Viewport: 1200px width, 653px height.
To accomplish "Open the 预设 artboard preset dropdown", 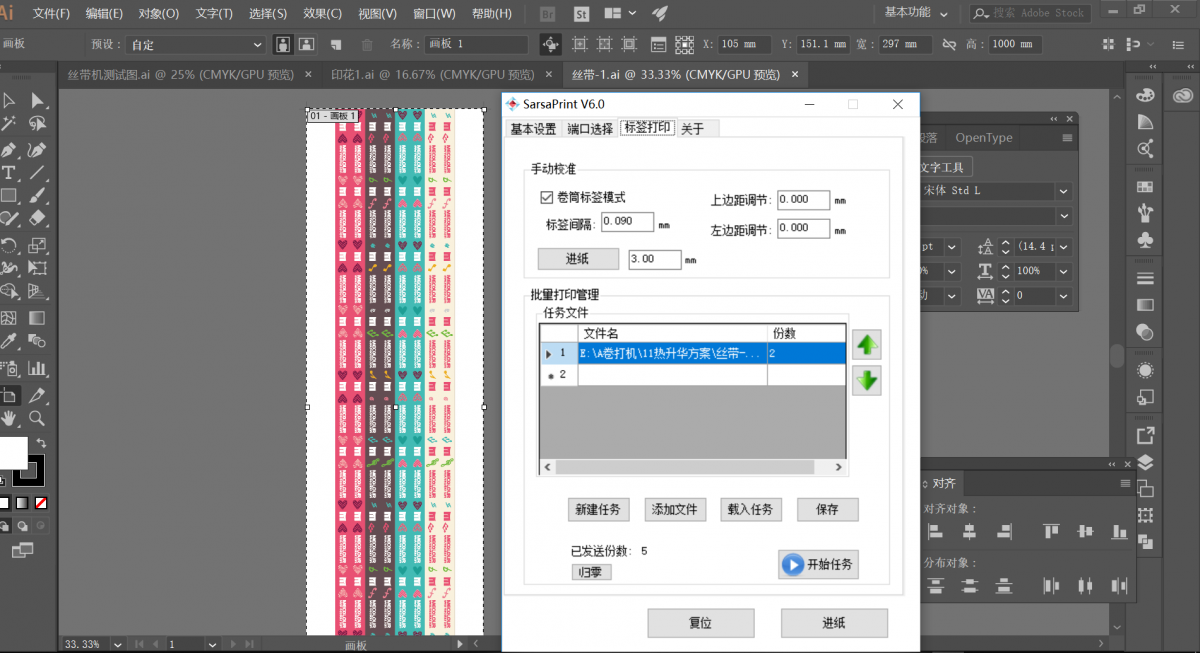I will click(x=196, y=45).
